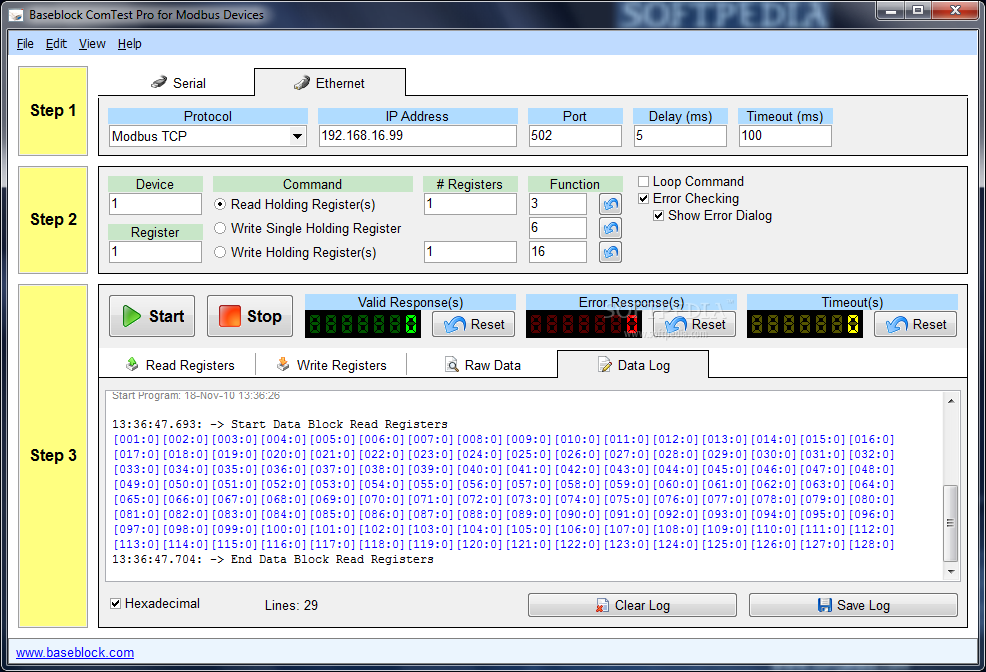Select Read Holding Register(s) radio button
This screenshot has width=986, height=672.
[220, 204]
